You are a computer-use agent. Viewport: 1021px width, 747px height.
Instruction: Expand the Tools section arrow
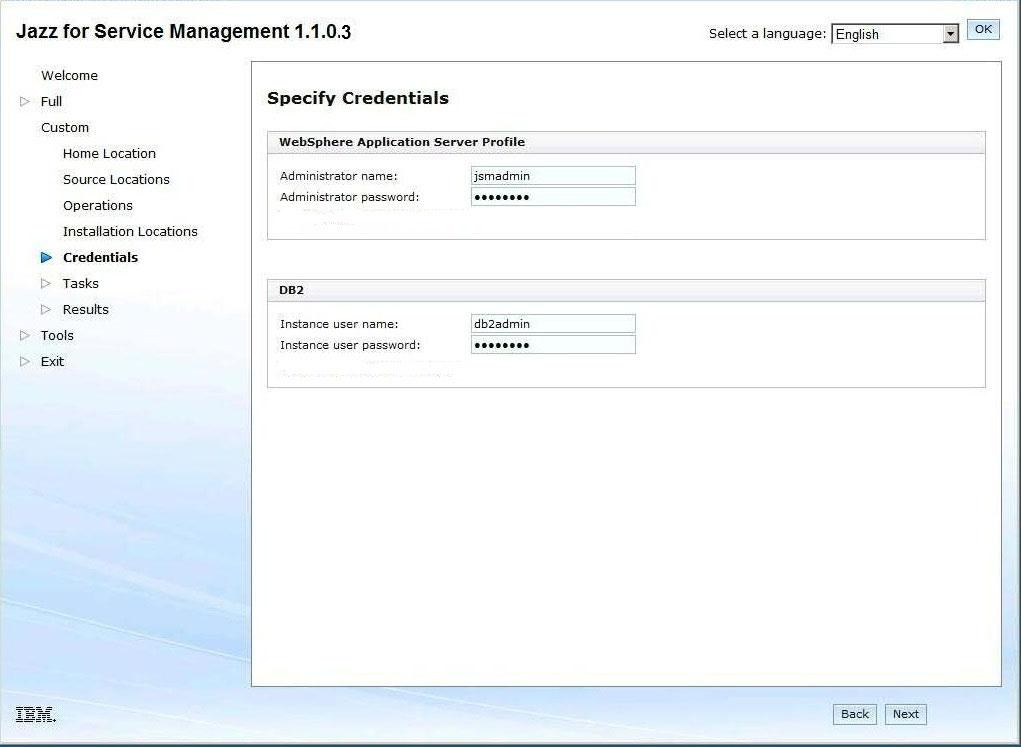click(x=25, y=335)
